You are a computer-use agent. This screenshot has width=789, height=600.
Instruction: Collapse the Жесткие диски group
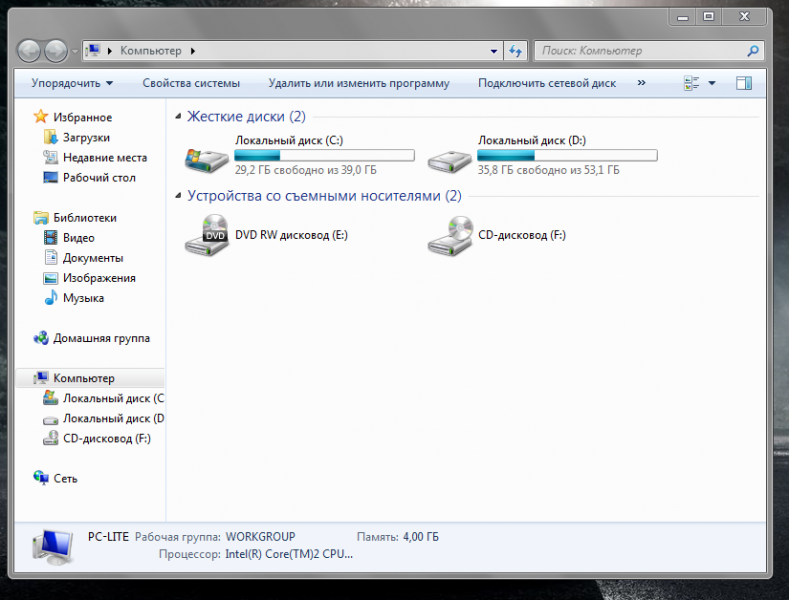coord(179,117)
